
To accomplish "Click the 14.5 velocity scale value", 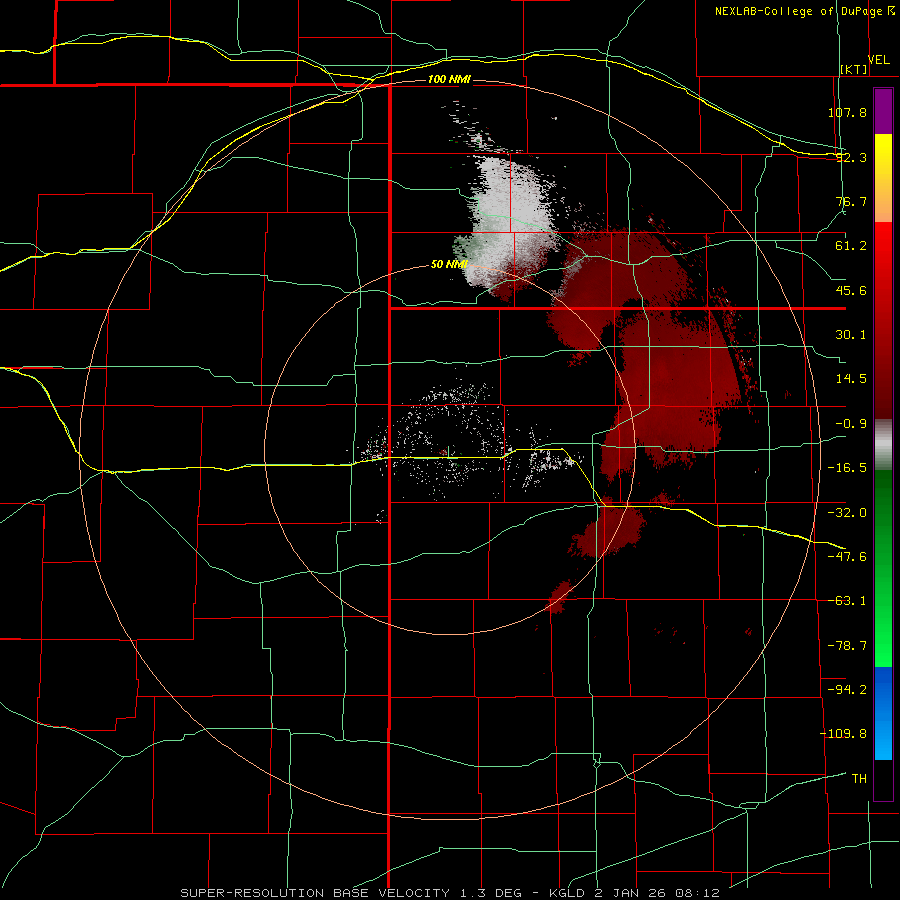I will [x=851, y=379].
